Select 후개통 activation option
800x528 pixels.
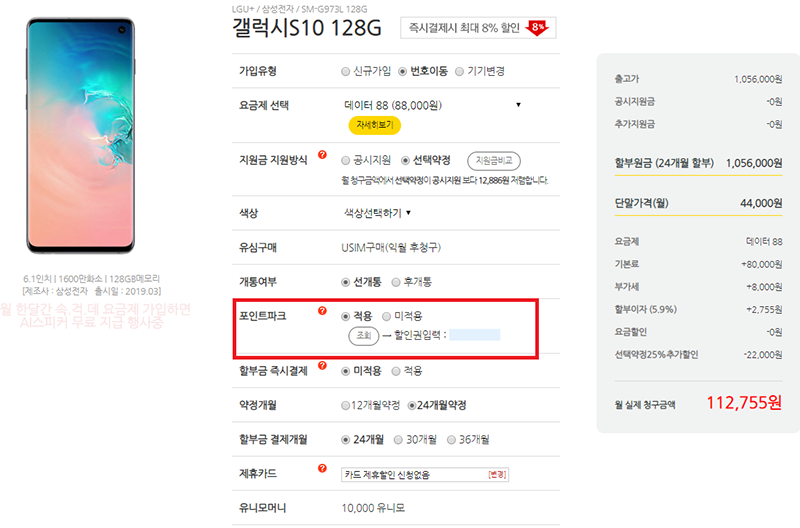coord(396,281)
